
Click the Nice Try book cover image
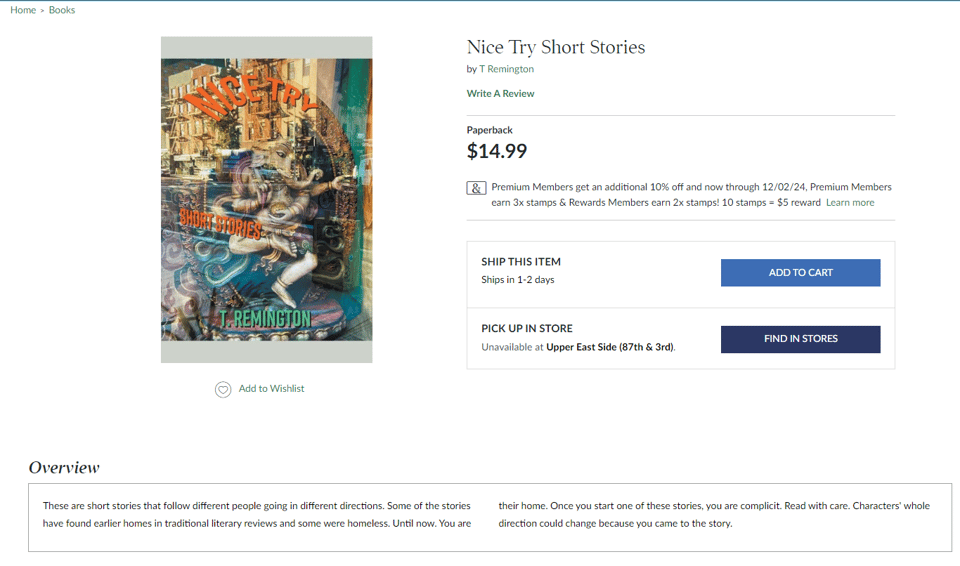[266, 200]
